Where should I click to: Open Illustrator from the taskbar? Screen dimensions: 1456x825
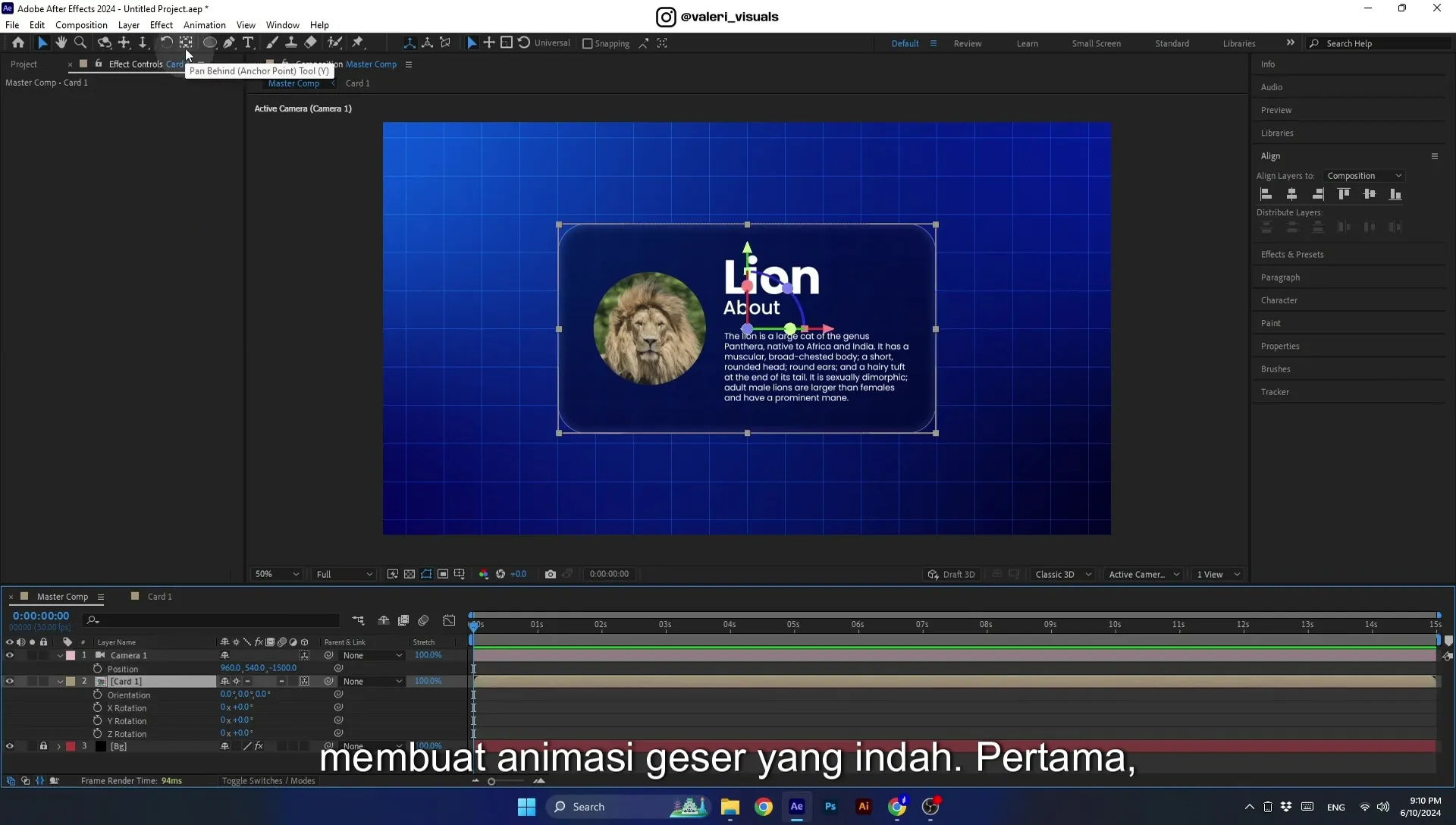(864, 807)
